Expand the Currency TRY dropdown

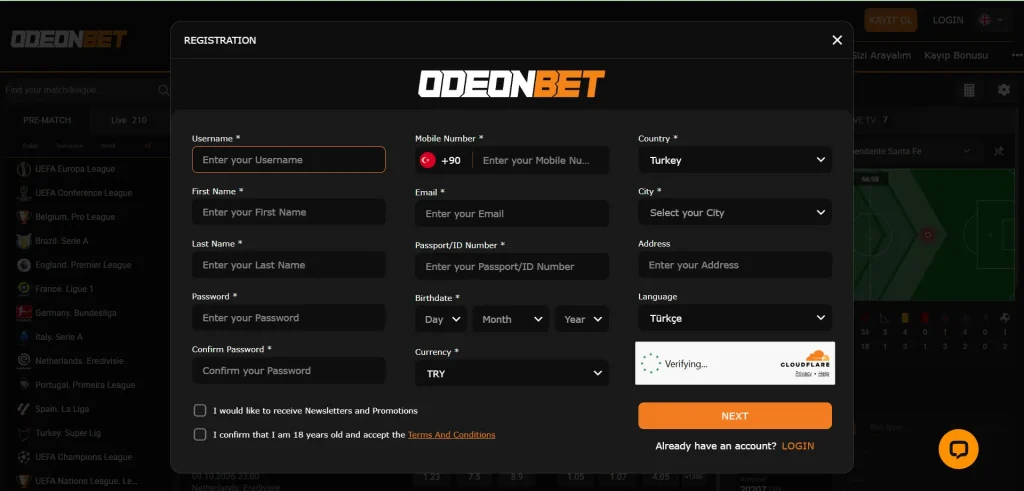click(512, 373)
